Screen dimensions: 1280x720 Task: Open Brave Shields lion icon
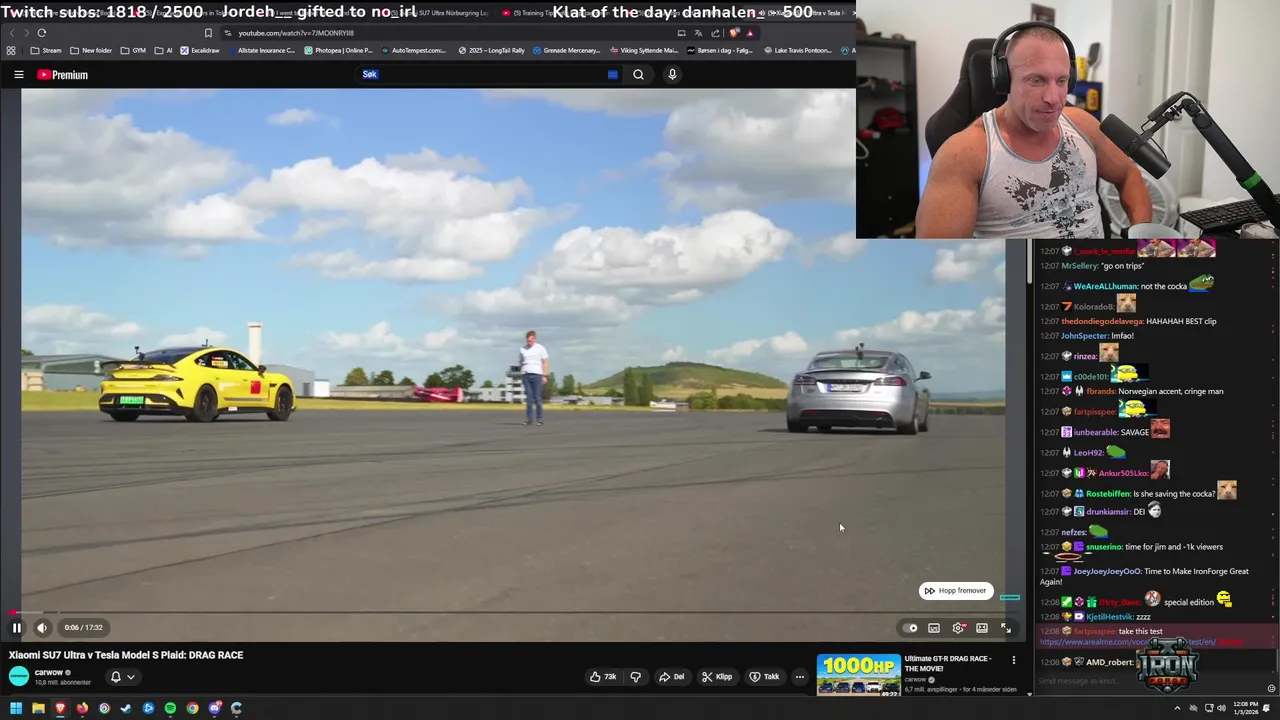(735, 33)
